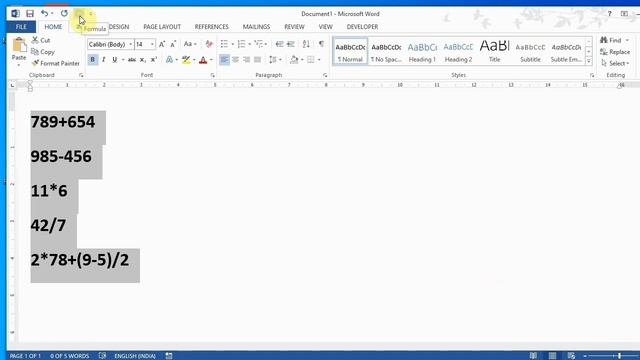
Task: Switch to the PAGE LAYOUT tab
Action: (x=162, y=27)
